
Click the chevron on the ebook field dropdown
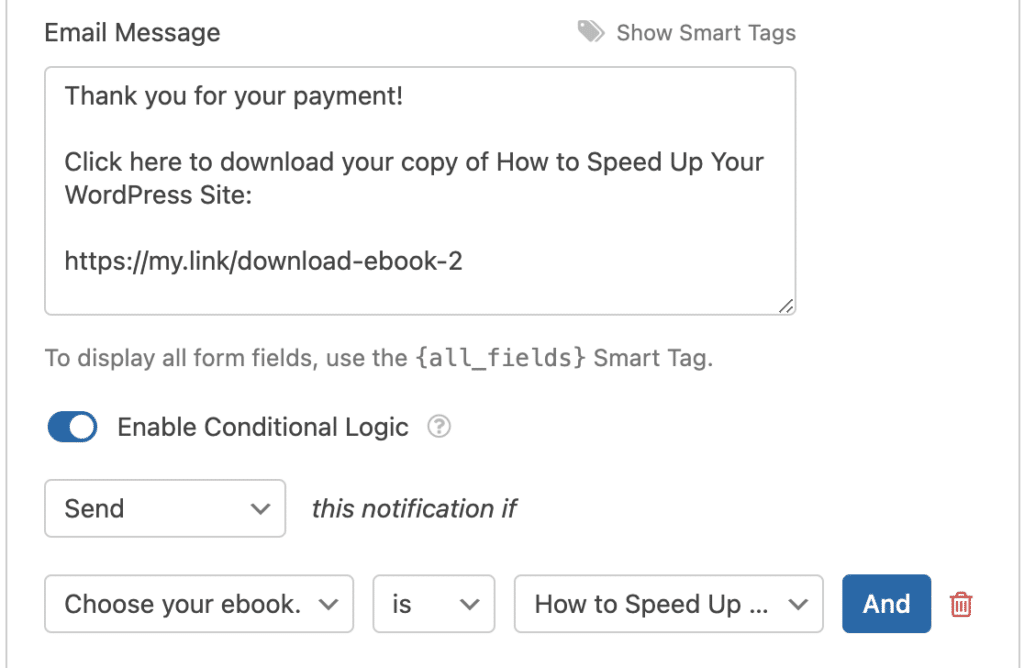330,604
